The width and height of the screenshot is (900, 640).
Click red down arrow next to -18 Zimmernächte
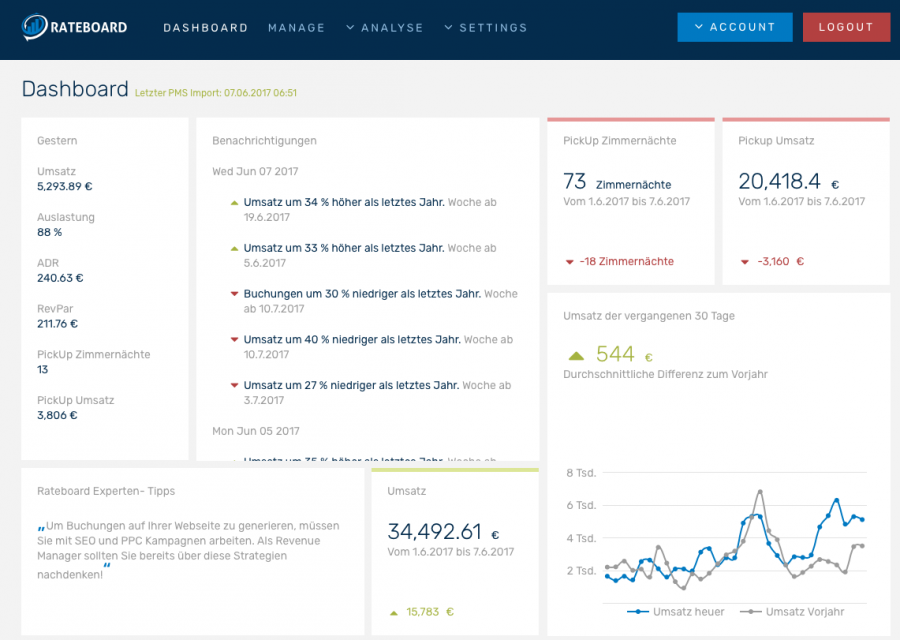coord(569,262)
